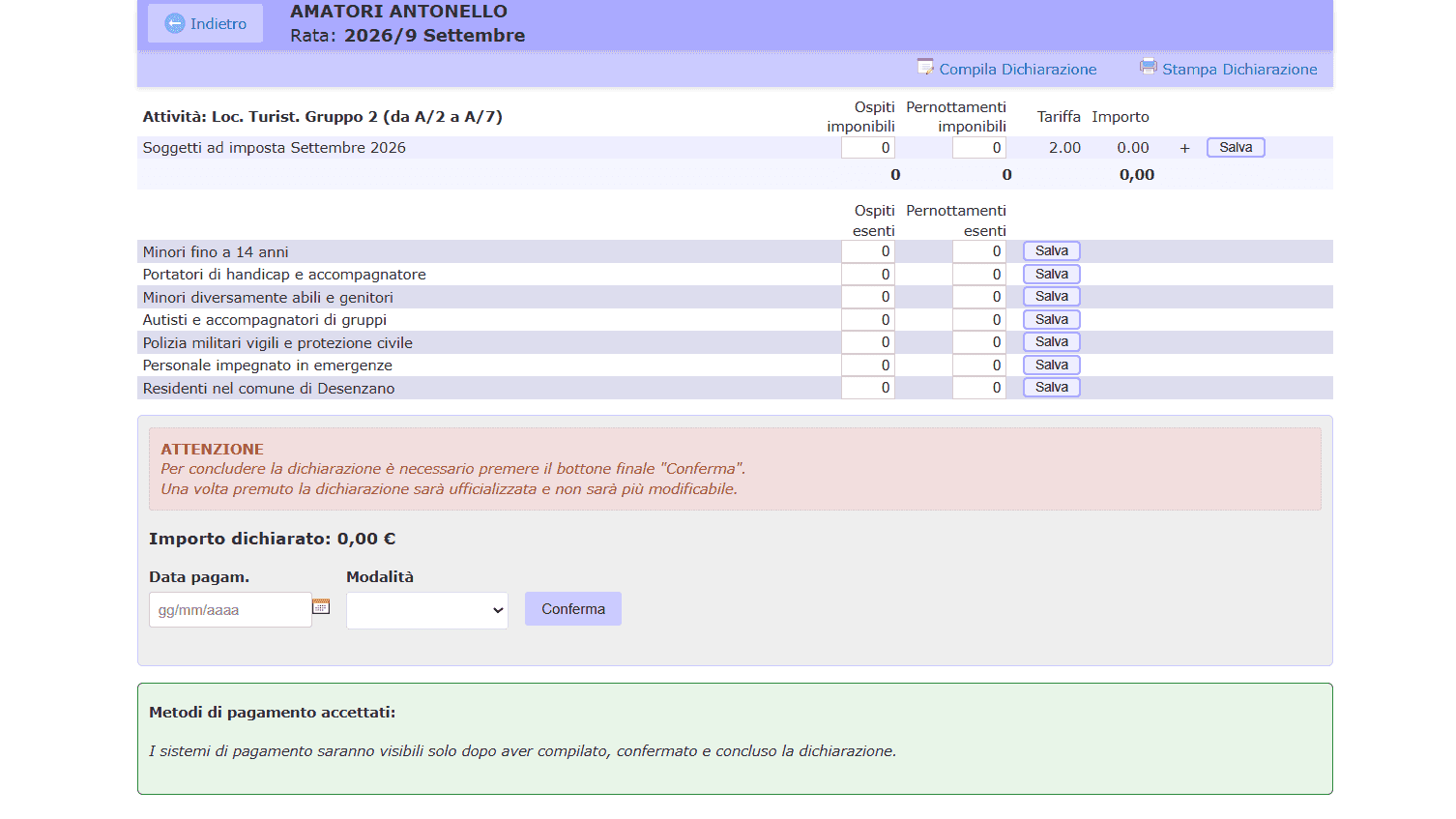Click the Data pagam. date input field
This screenshot has height=819, width=1456.
pyautogui.click(x=230, y=610)
